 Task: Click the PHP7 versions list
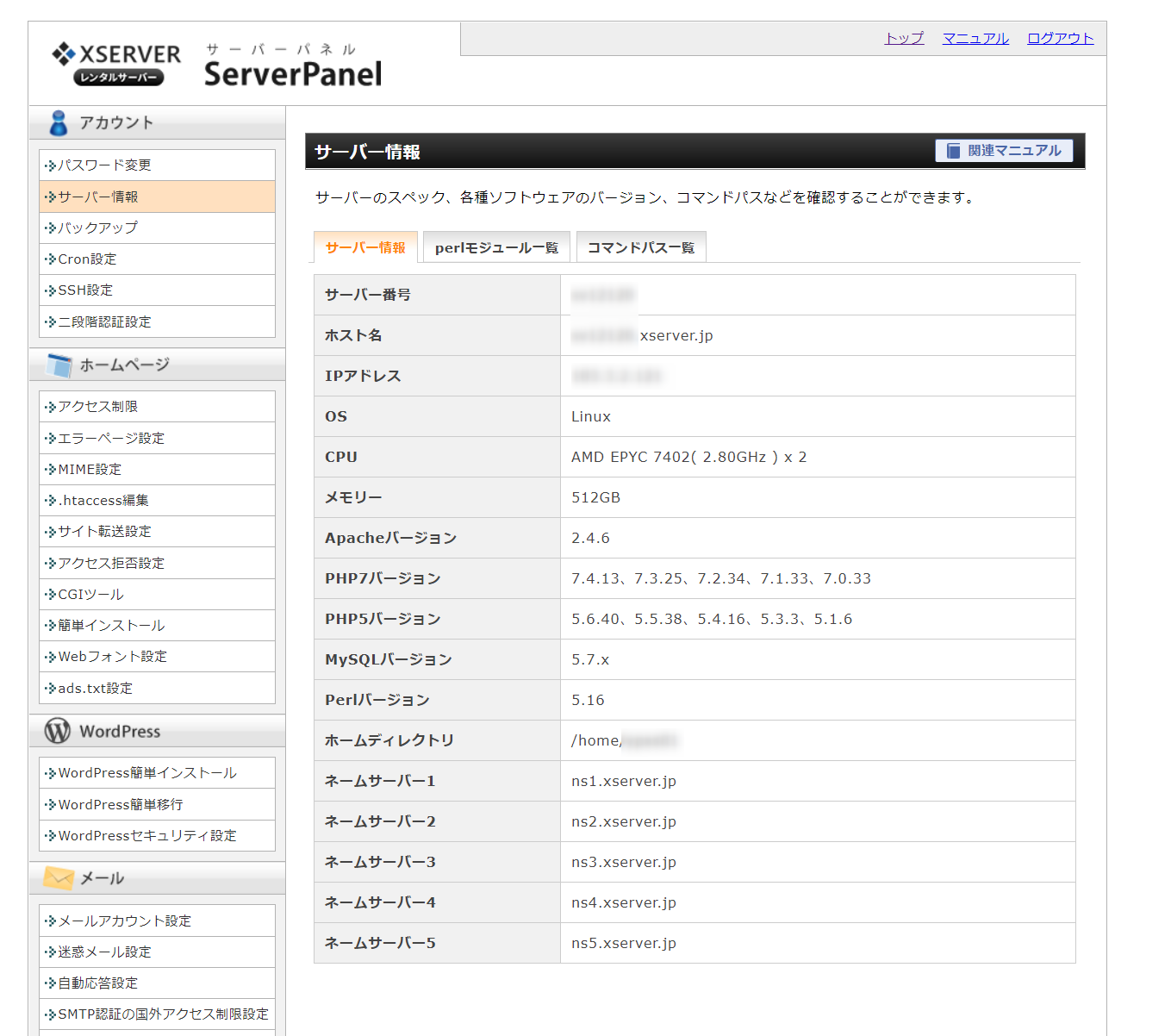tap(721, 578)
